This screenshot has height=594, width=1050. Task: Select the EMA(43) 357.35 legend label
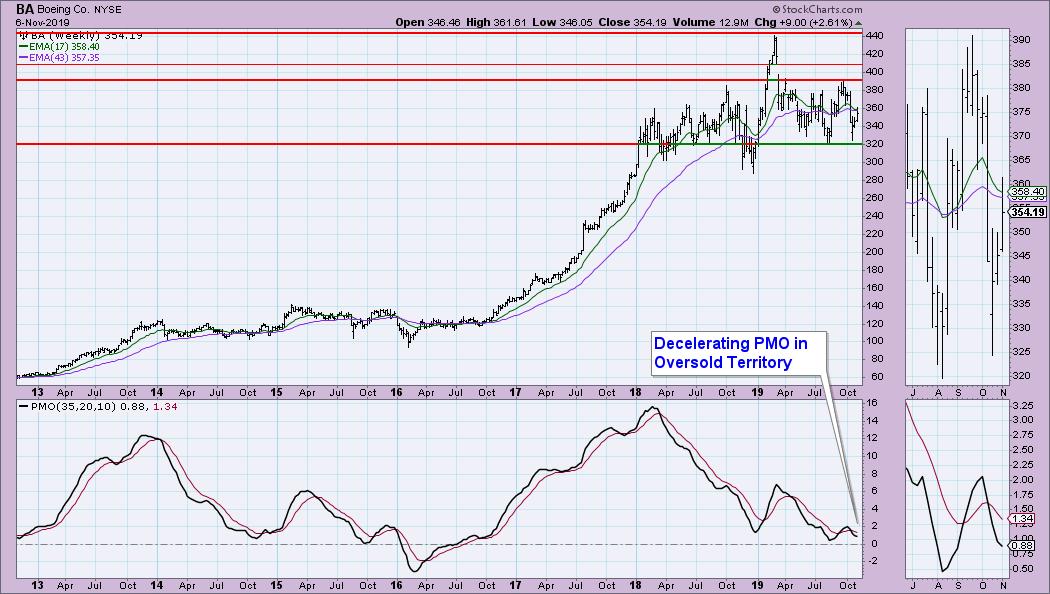coord(64,58)
